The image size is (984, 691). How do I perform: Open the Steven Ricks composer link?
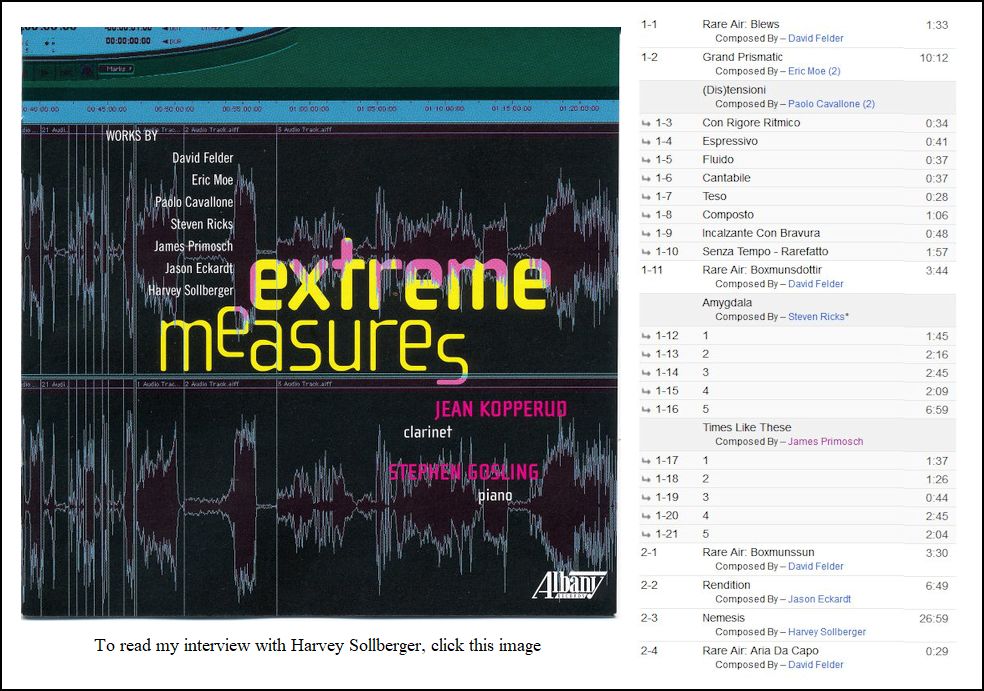coord(816,316)
